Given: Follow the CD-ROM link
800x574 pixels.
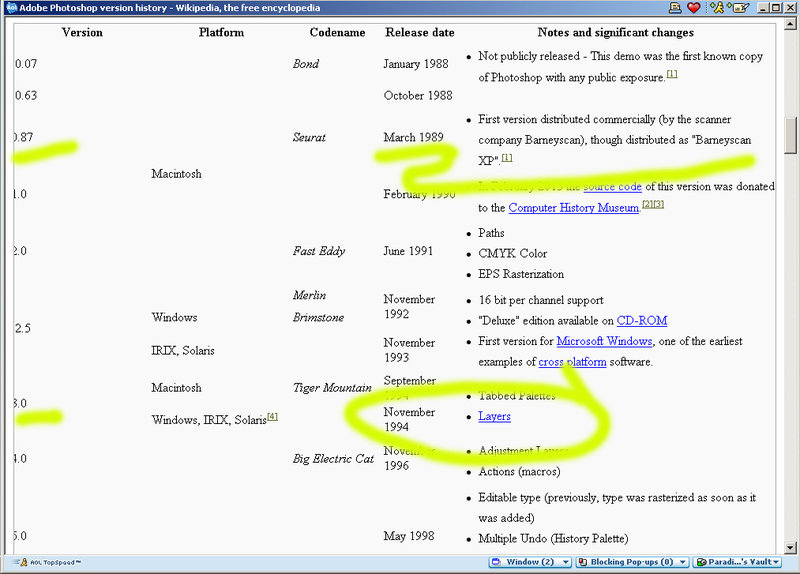Looking at the screenshot, I should (x=642, y=320).
